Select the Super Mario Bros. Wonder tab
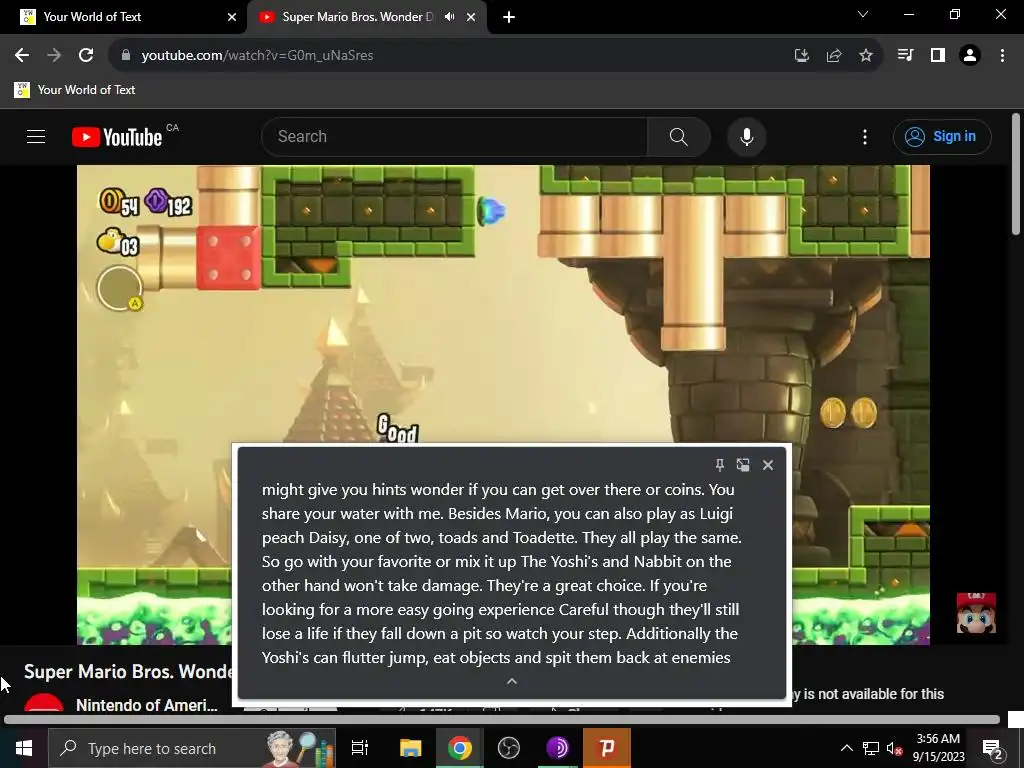This screenshot has height=768, width=1024. point(356,17)
